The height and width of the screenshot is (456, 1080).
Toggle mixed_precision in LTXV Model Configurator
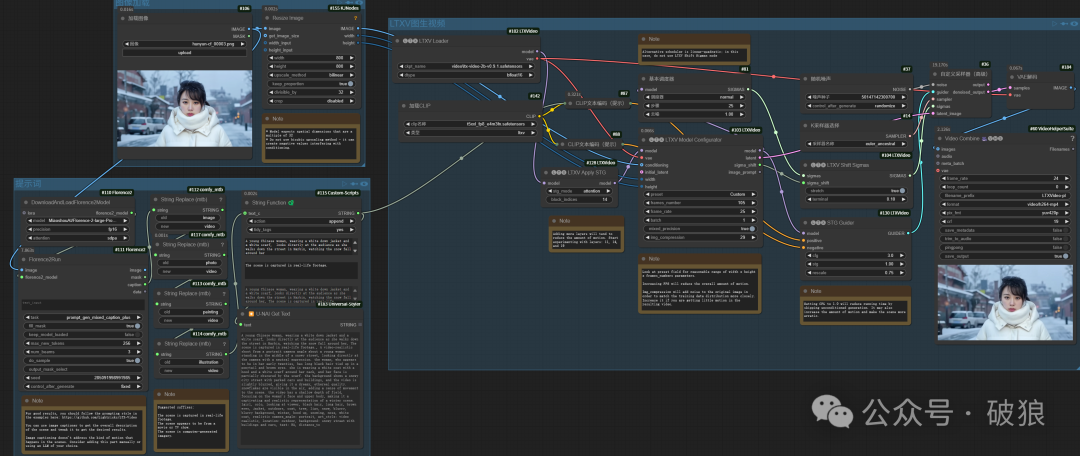click(x=701, y=228)
